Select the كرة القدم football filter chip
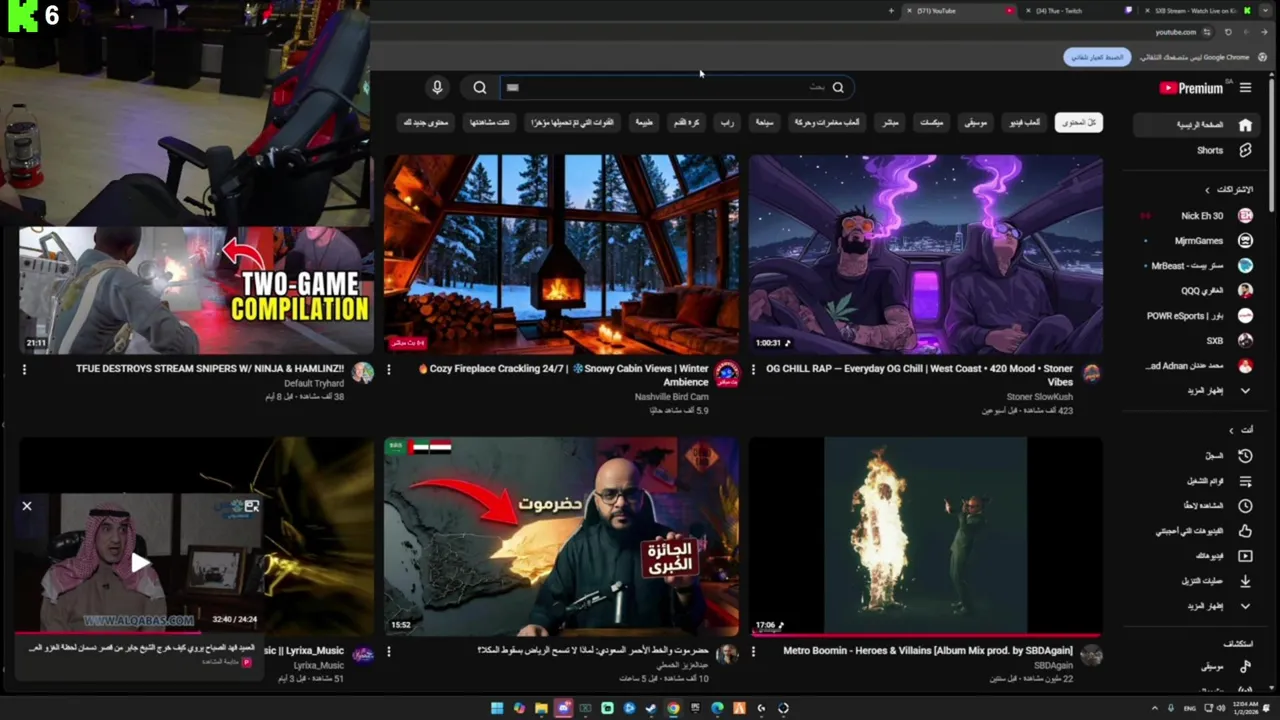The height and width of the screenshot is (720, 1280). point(687,122)
